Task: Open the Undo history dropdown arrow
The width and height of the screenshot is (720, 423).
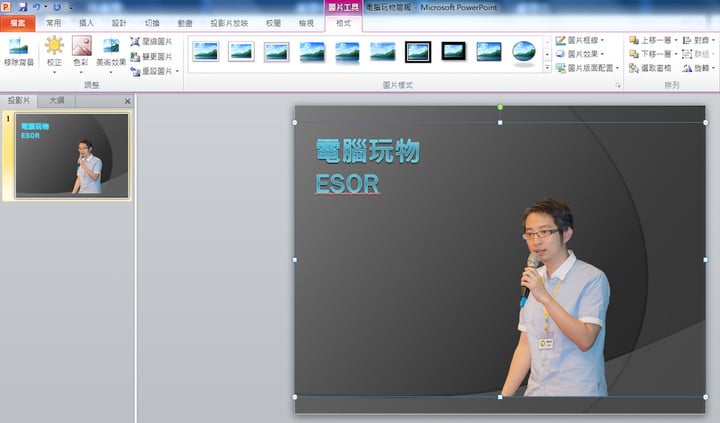Action: click(45, 7)
